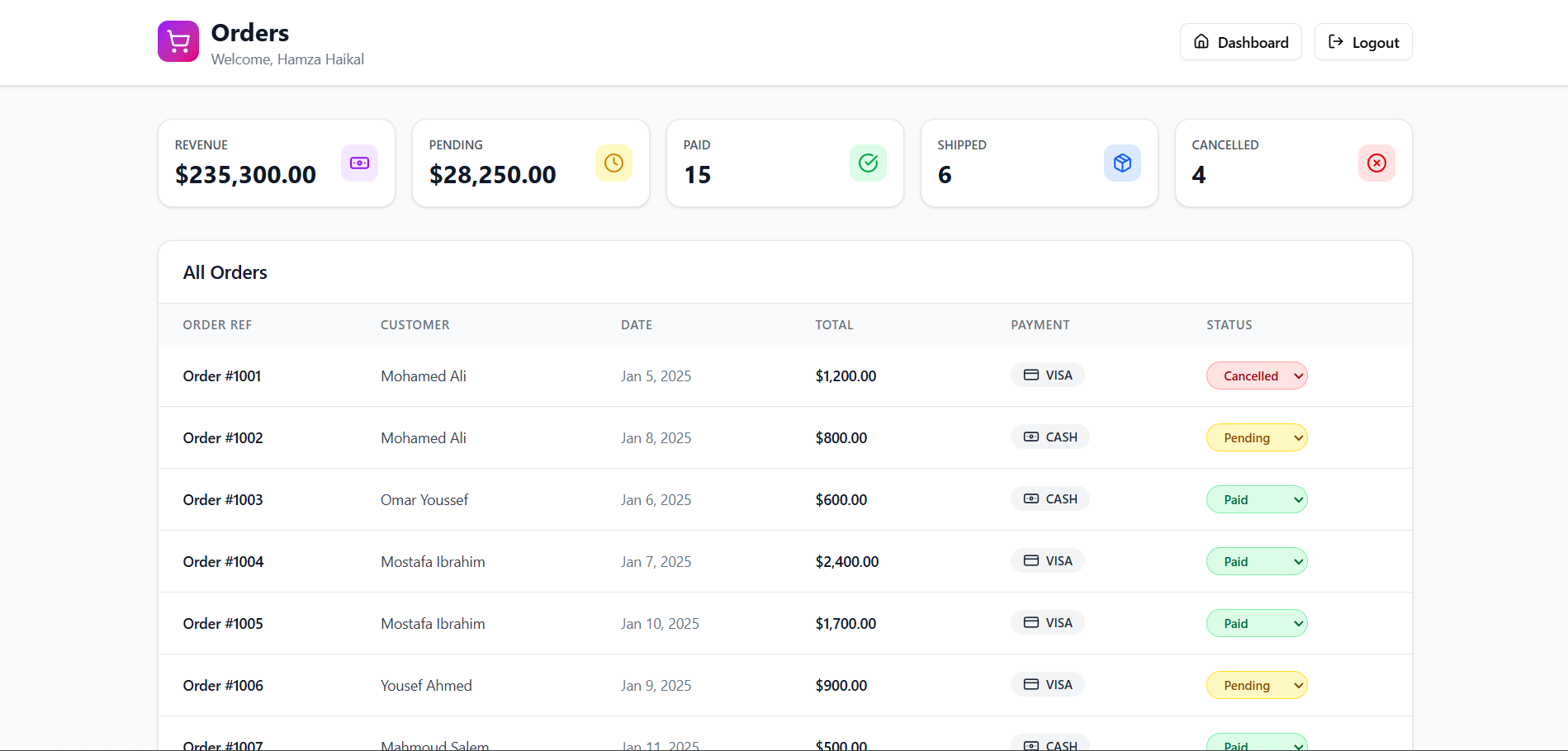Click the VISA payment badge for Order #1004
This screenshot has width=1568, height=751.
[x=1047, y=560]
